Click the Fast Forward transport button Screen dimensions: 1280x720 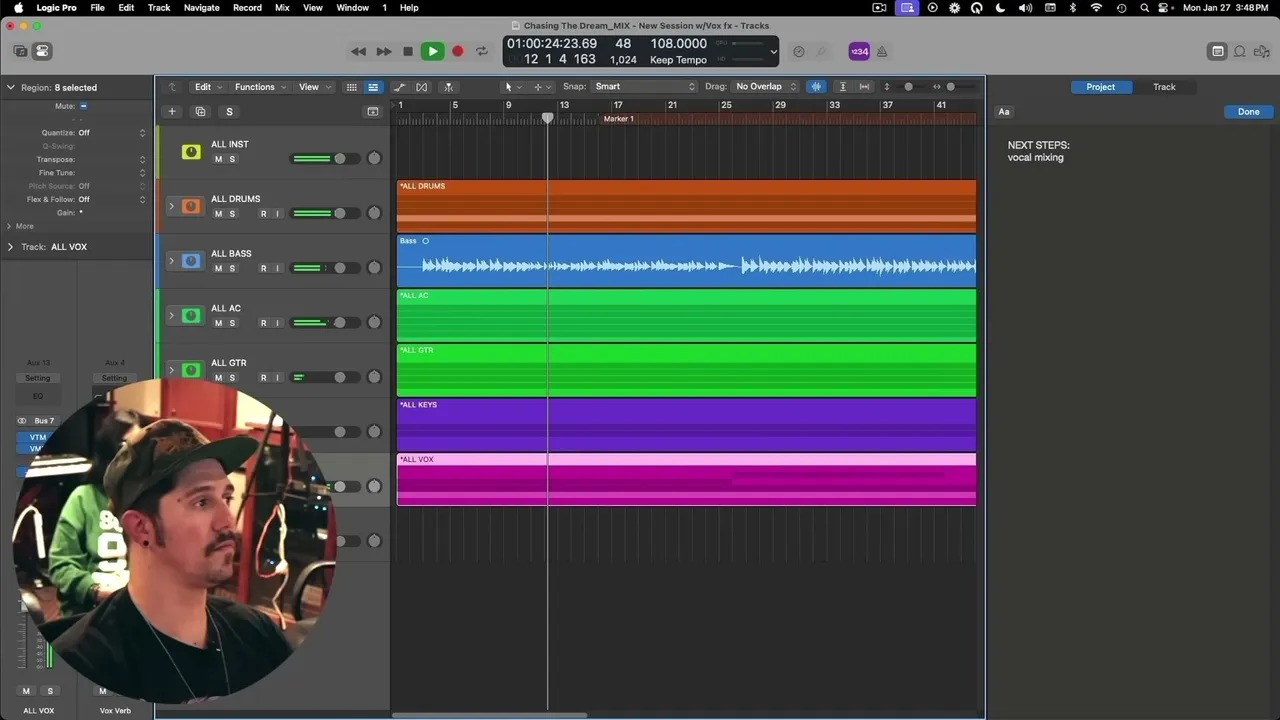[x=384, y=51]
